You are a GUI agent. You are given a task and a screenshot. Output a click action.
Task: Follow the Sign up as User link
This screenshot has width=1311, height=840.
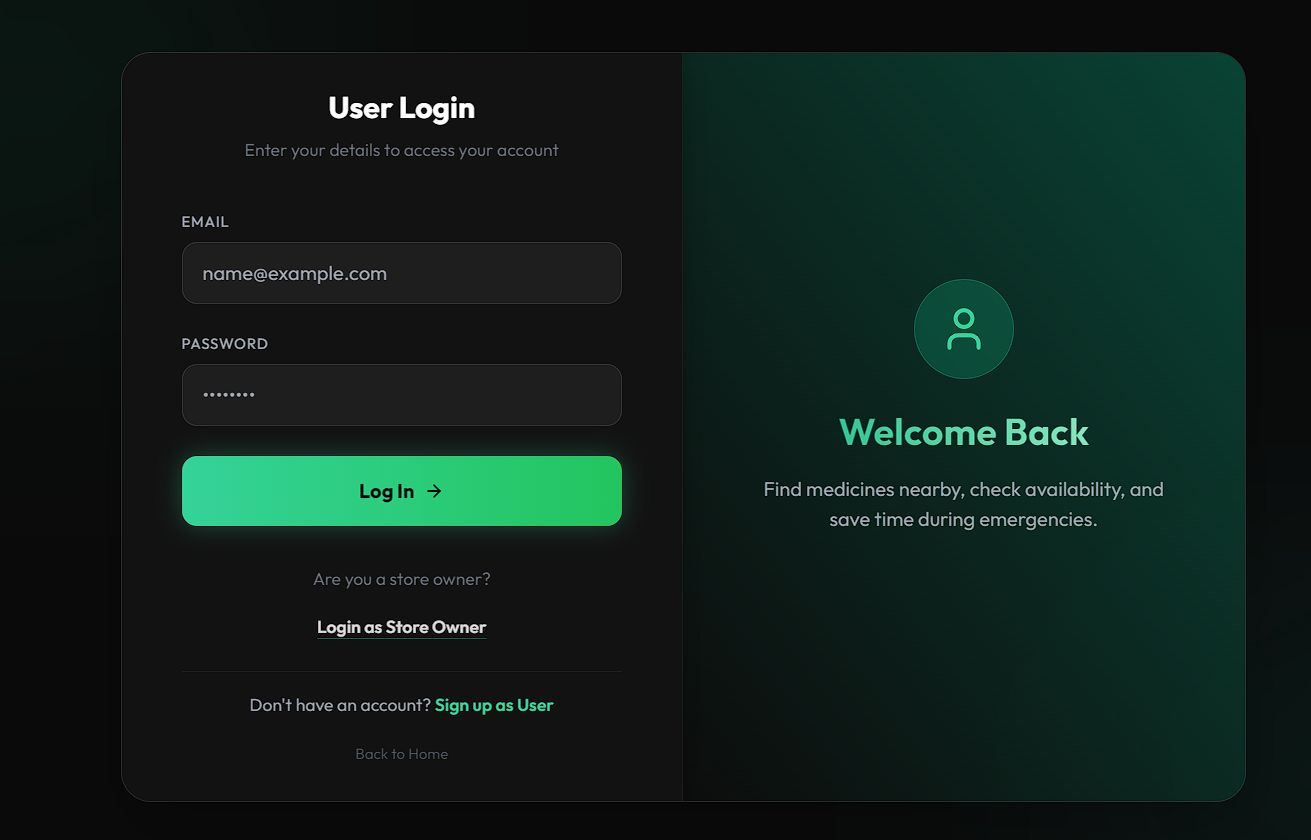(494, 705)
